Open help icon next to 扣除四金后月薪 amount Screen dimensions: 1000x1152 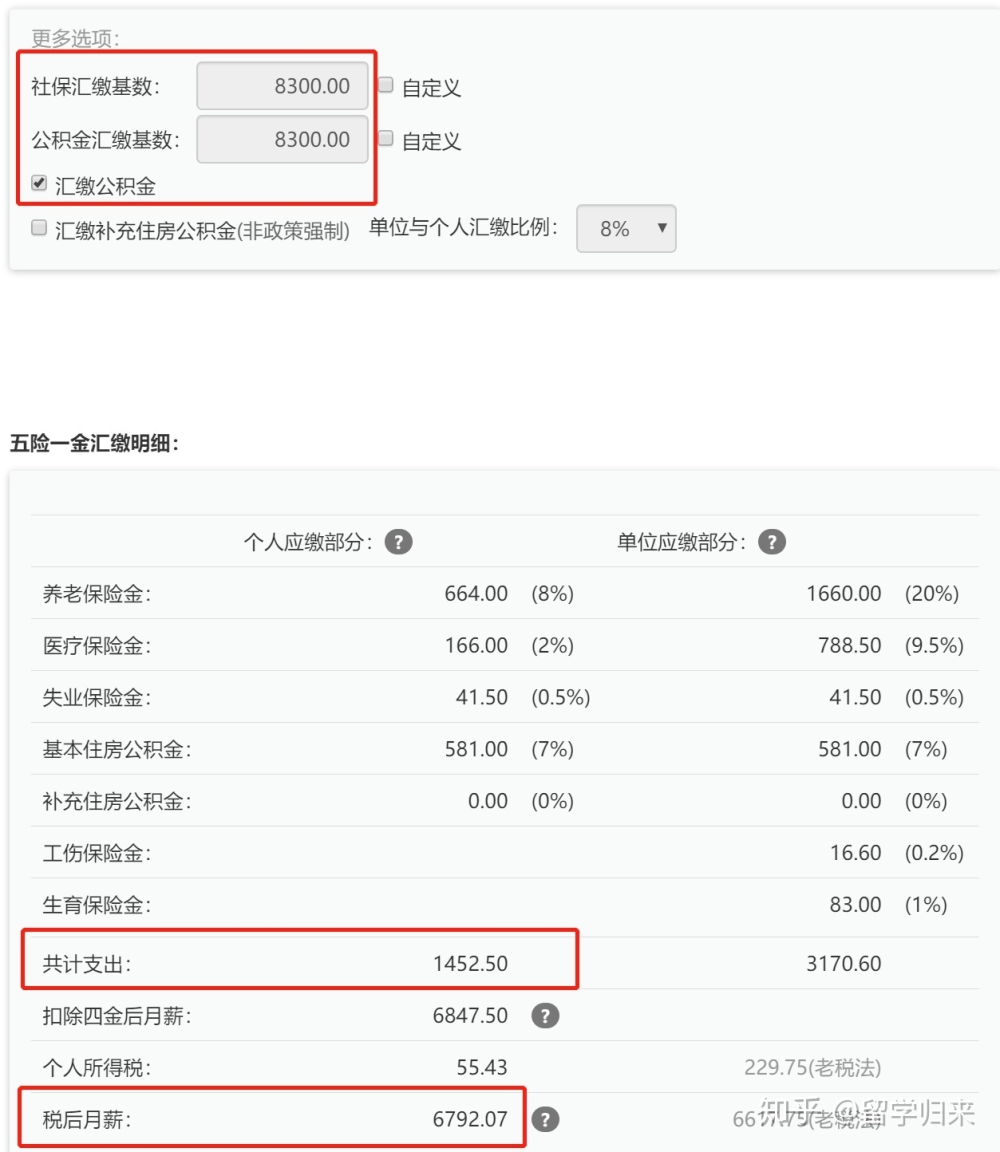(545, 1015)
